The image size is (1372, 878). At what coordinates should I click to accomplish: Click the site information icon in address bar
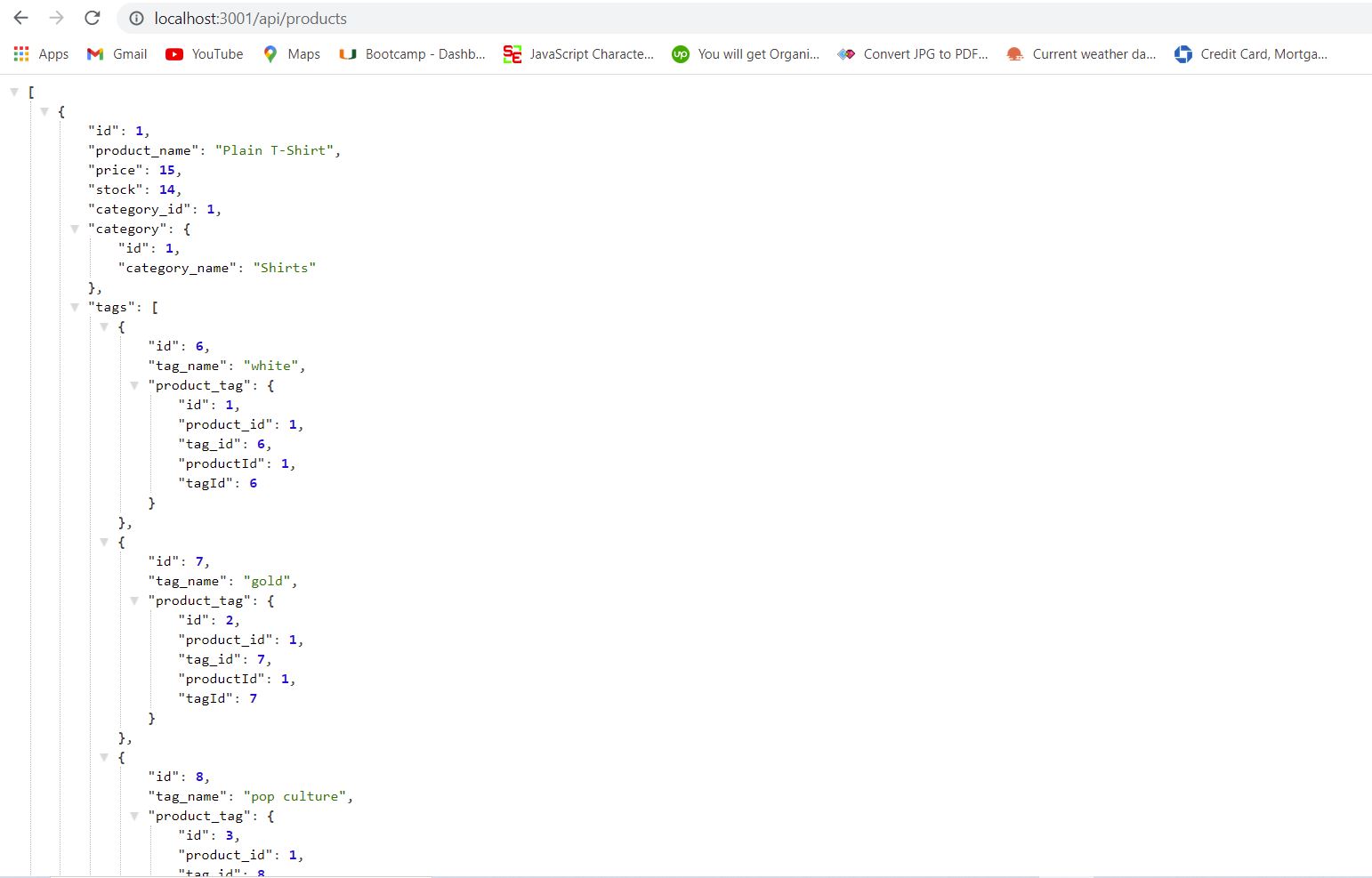(135, 18)
